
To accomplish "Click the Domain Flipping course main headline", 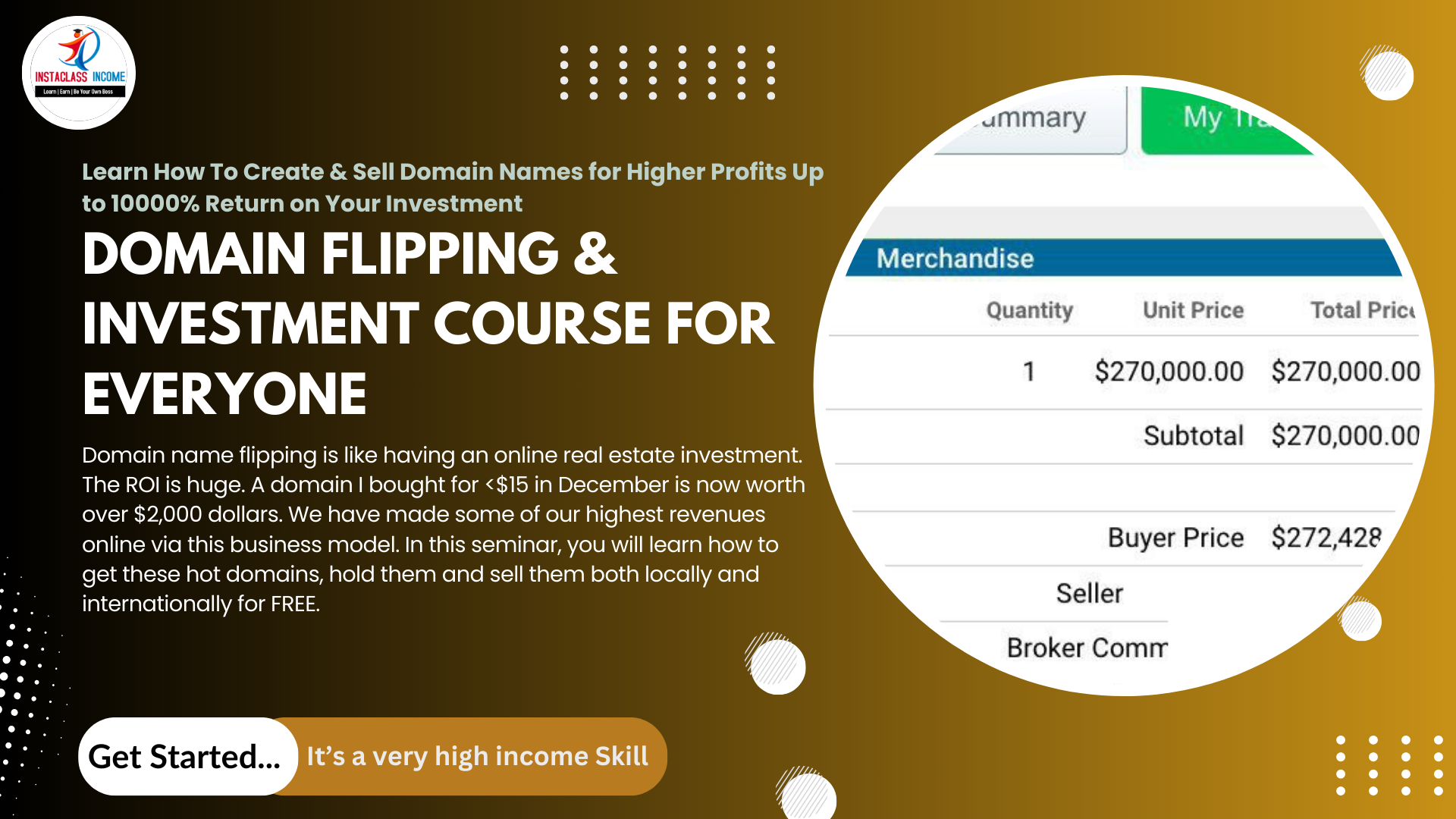I will (x=428, y=323).
